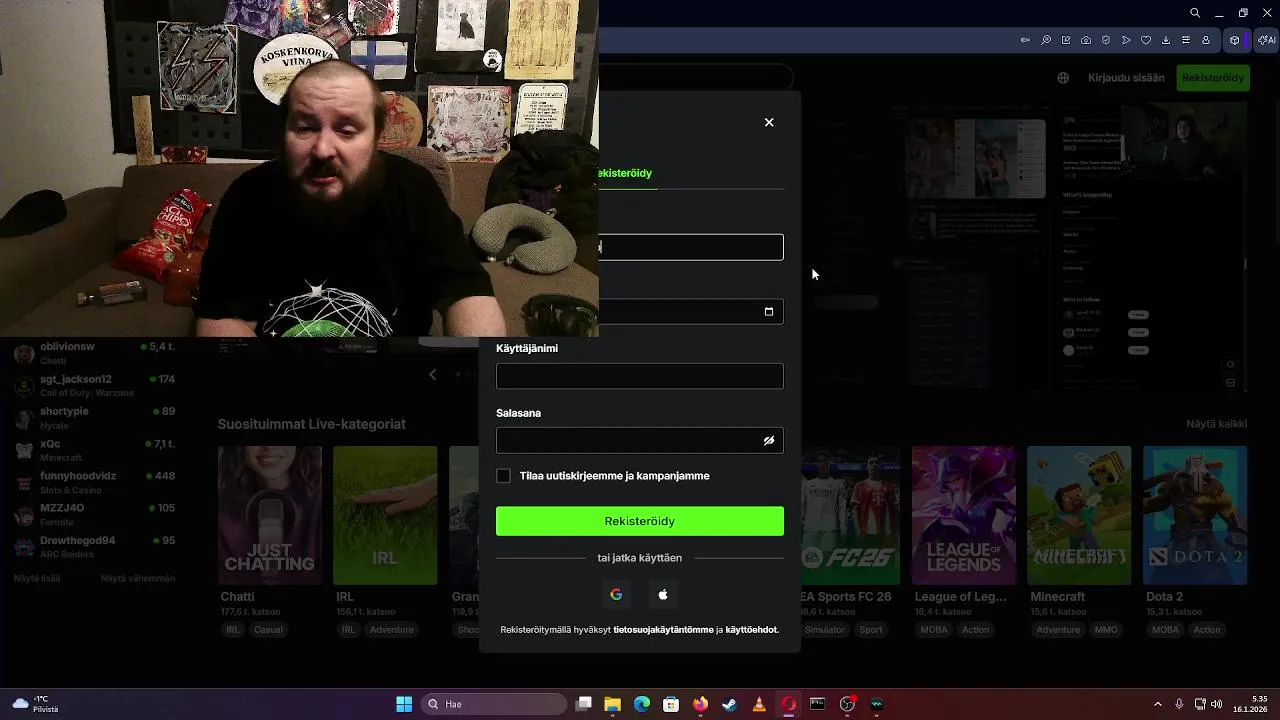This screenshot has height=720, width=1280.
Task: Click the taskbar Hae search box
Action: [x=494, y=704]
